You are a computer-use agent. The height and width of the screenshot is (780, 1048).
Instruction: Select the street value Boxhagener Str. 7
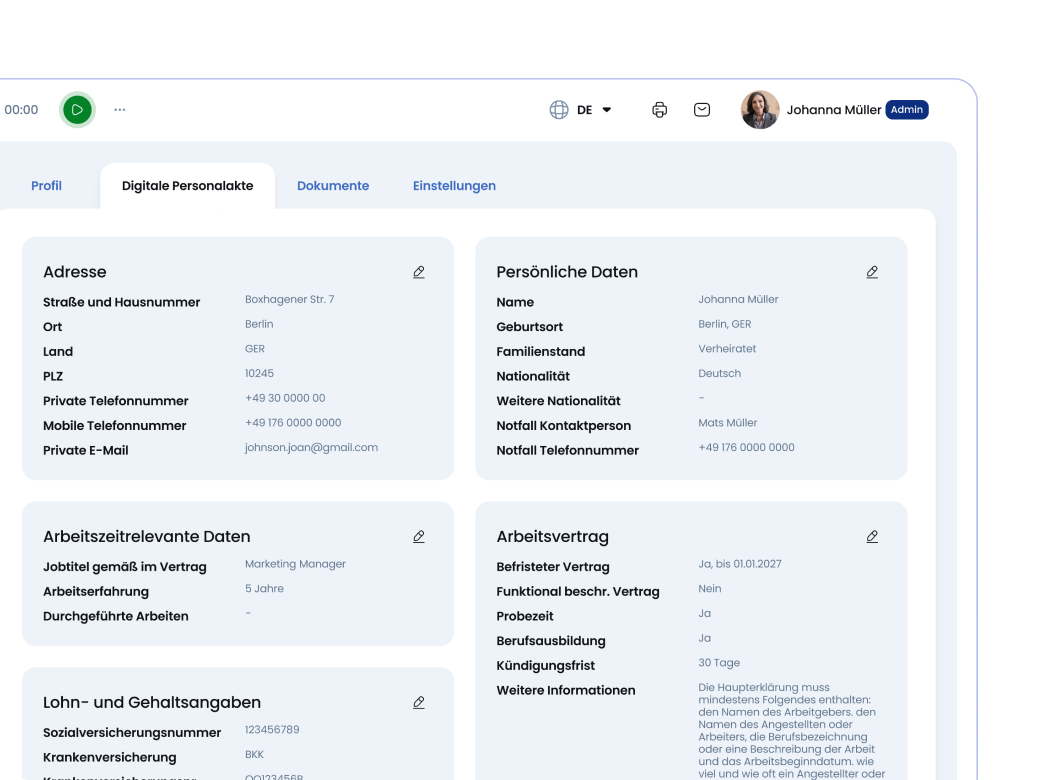(x=289, y=299)
